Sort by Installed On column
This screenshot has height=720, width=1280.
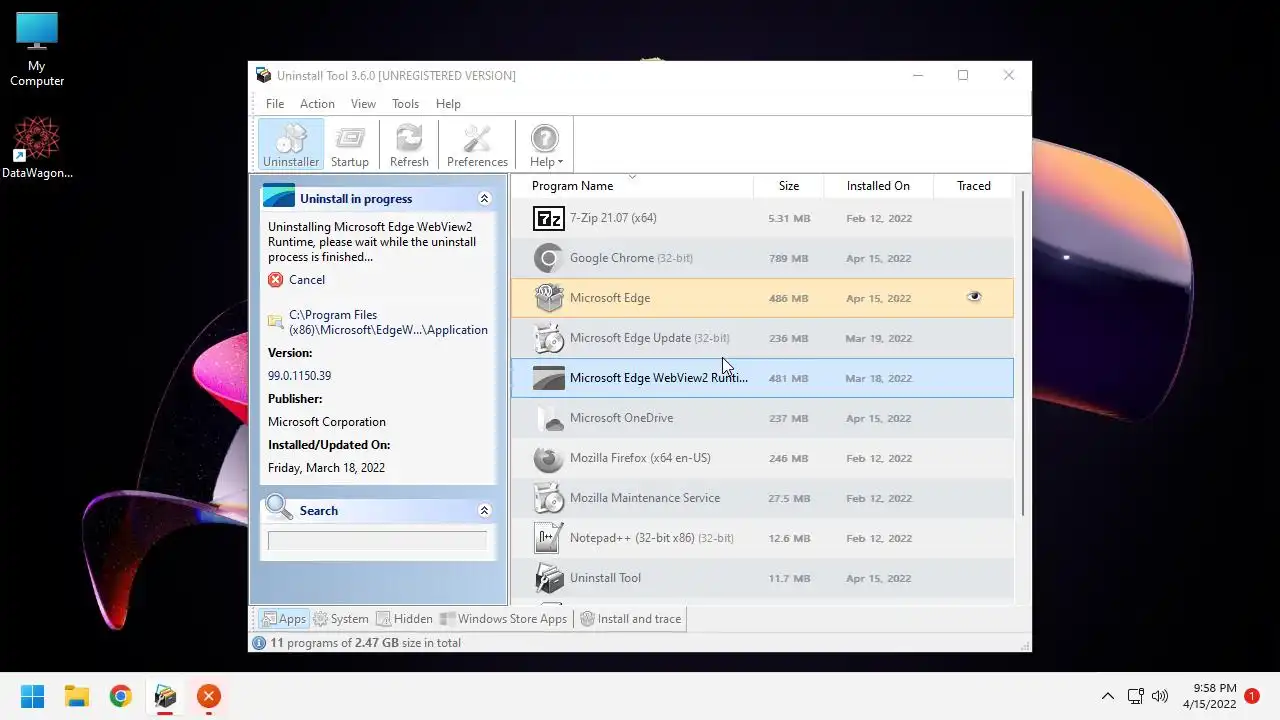(878, 186)
